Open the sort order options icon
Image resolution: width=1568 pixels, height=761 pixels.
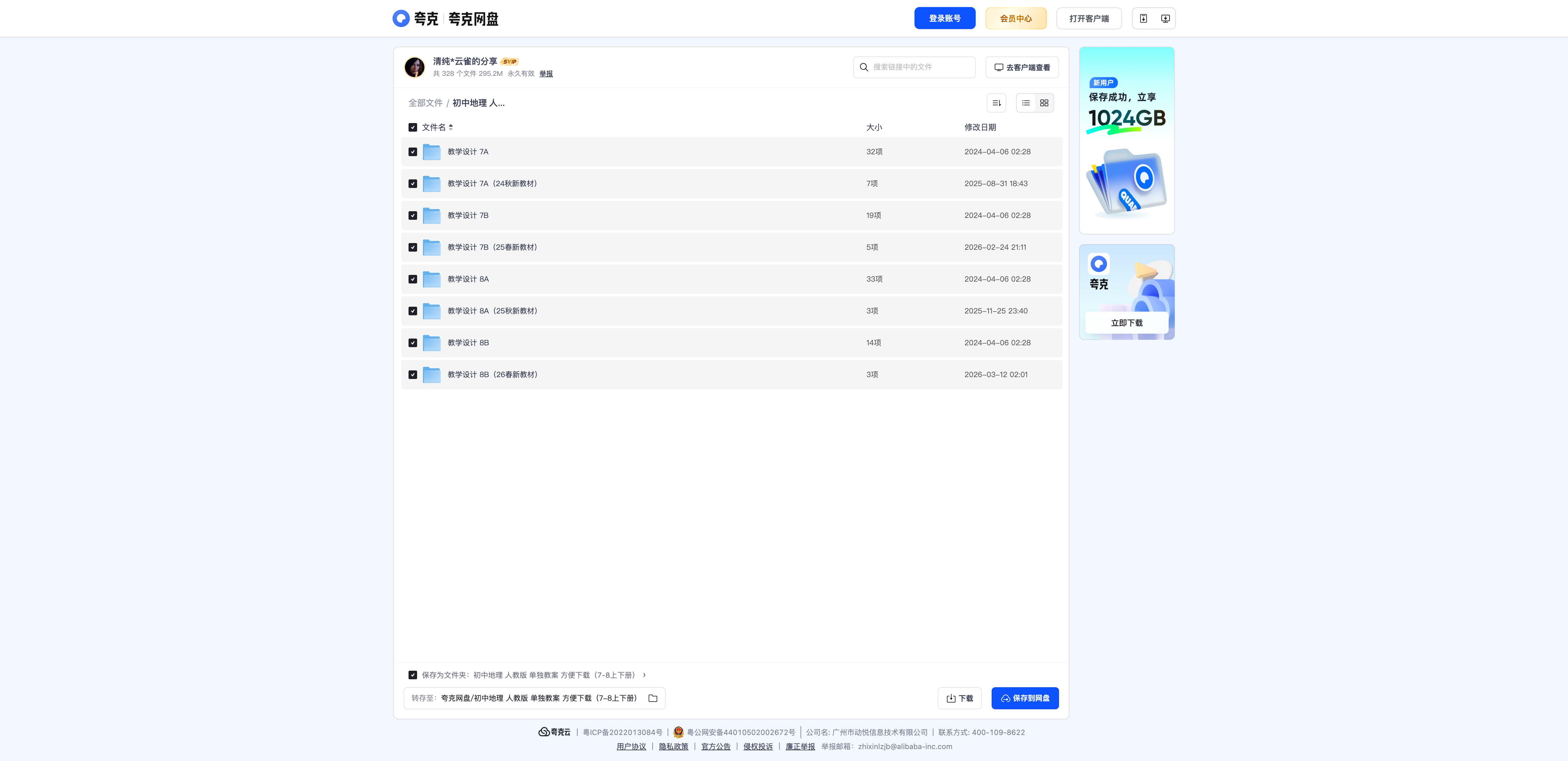(996, 103)
